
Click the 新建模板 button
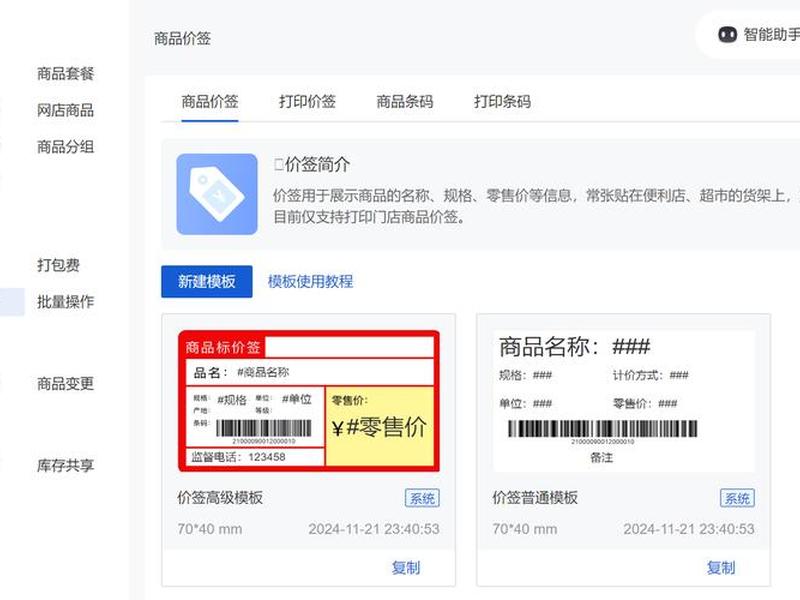207,281
